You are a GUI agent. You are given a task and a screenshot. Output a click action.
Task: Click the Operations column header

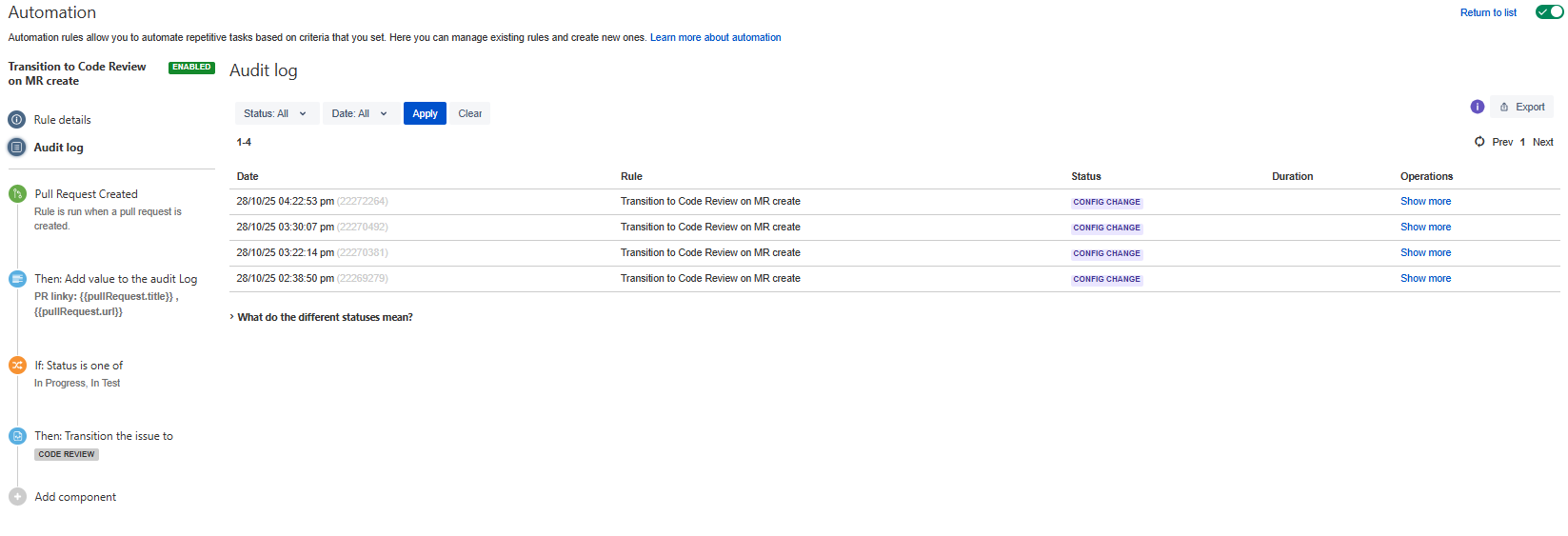tap(1426, 176)
